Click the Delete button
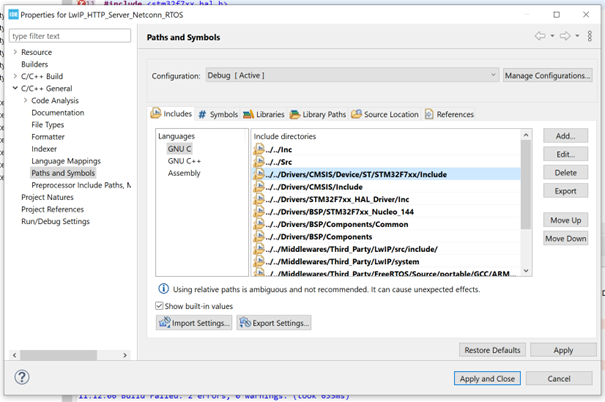 tap(565, 172)
